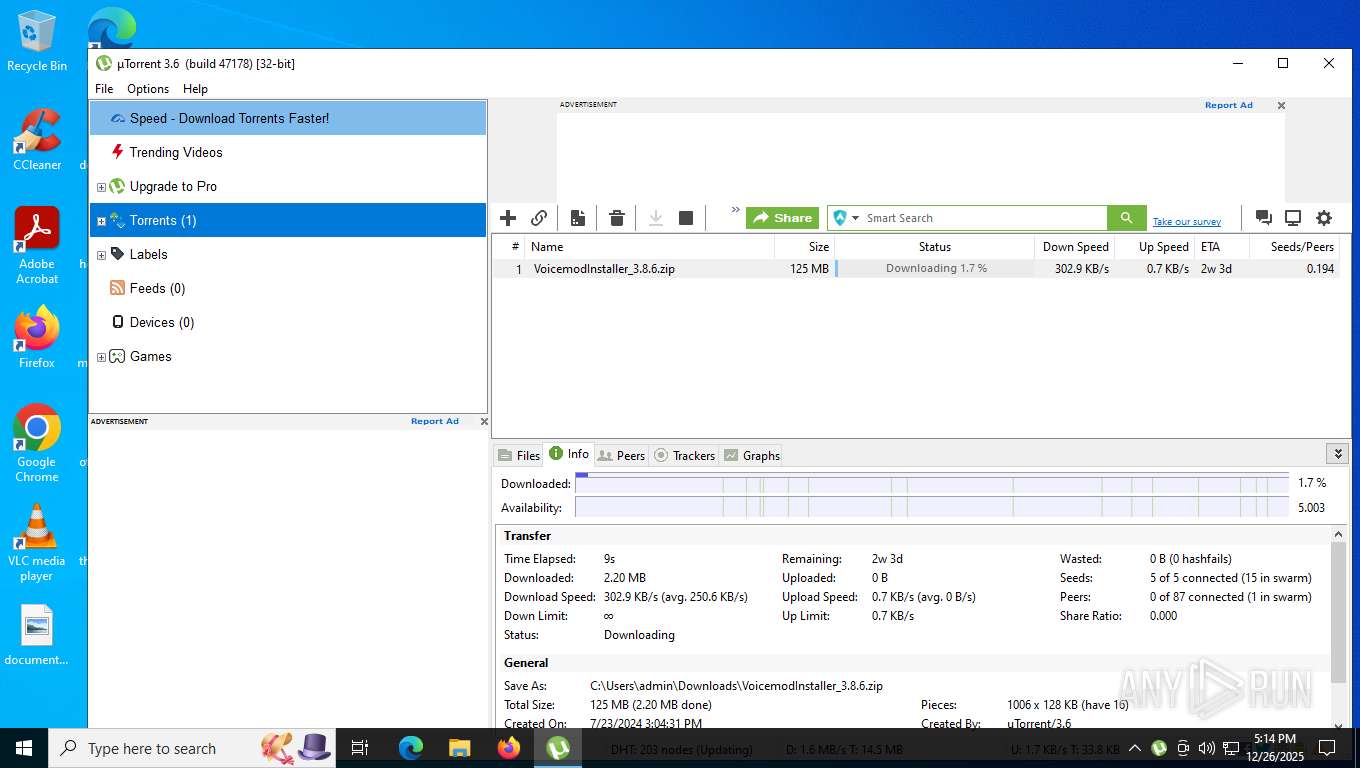Click the Labels tag icon

click(x=118, y=254)
